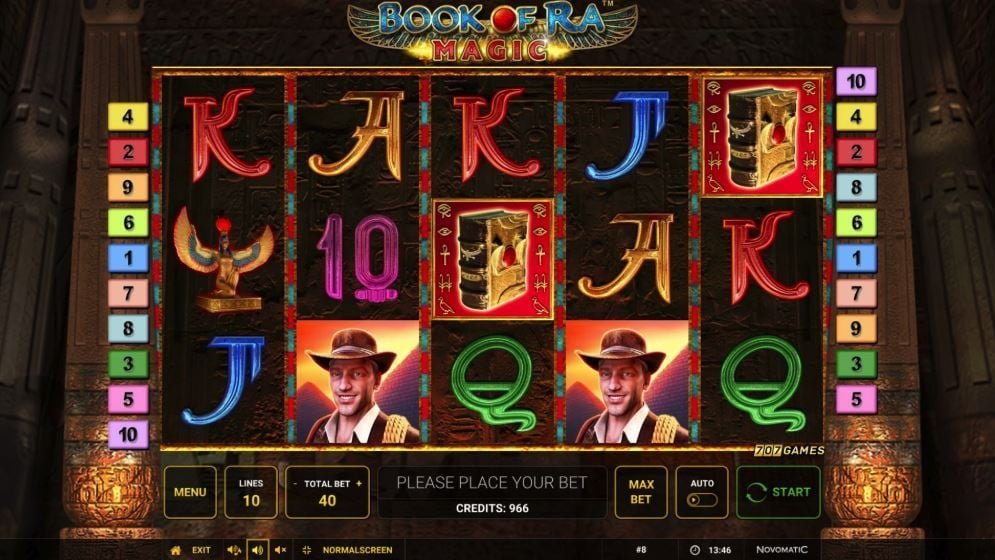995x560 pixels.
Task: Mute sound with the crossed speaker icon
Action: [280, 550]
